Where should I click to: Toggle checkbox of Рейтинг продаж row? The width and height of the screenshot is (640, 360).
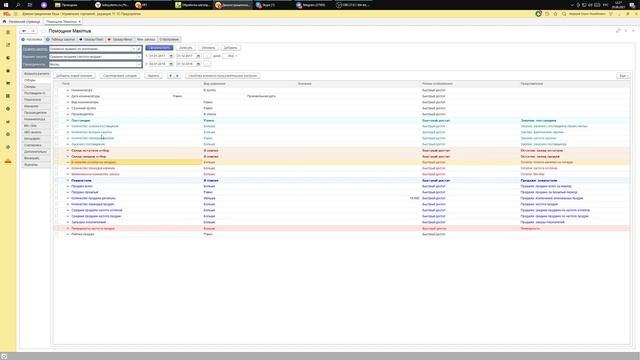click(57, 234)
